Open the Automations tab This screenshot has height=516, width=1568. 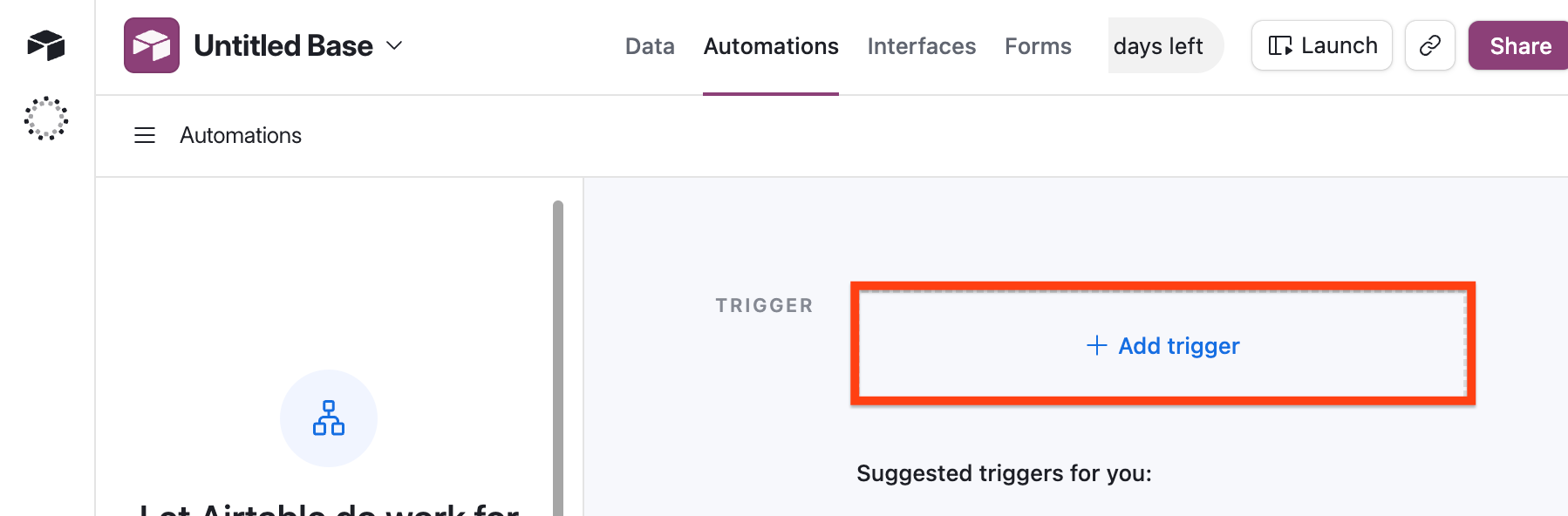pyautogui.click(x=770, y=45)
